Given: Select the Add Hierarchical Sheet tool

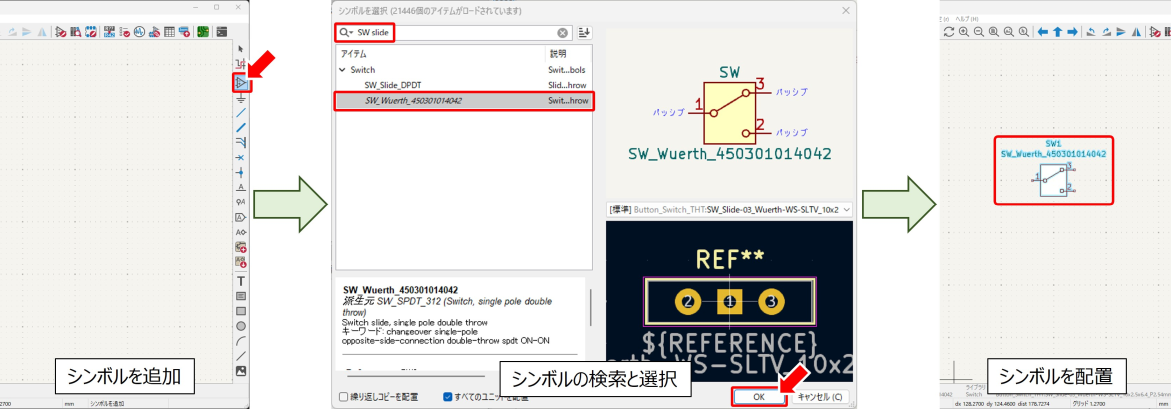Looking at the screenshot, I should [x=240, y=247].
